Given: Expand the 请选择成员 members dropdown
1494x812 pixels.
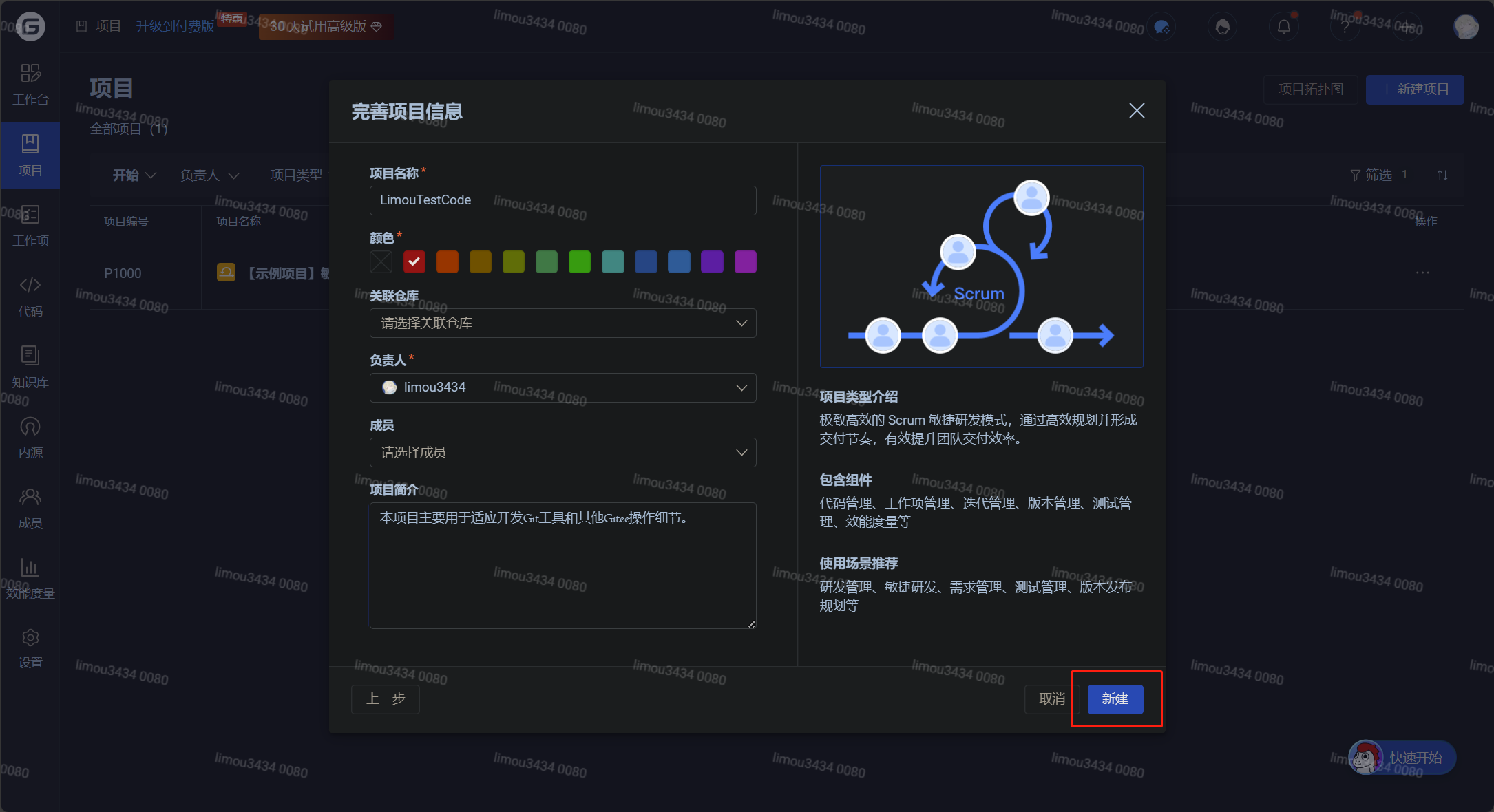Looking at the screenshot, I should tap(562, 452).
